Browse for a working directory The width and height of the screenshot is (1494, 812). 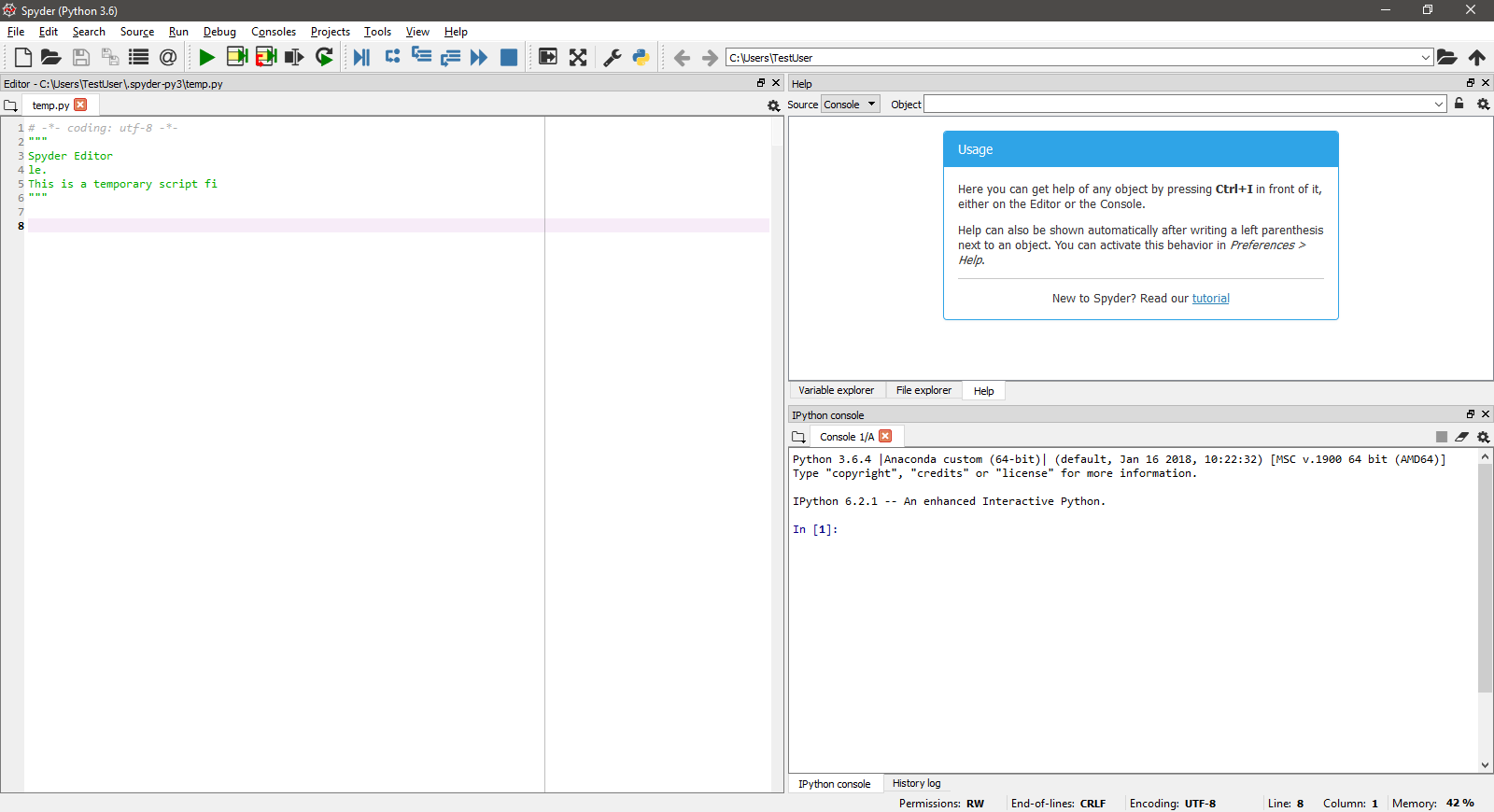[1447, 57]
